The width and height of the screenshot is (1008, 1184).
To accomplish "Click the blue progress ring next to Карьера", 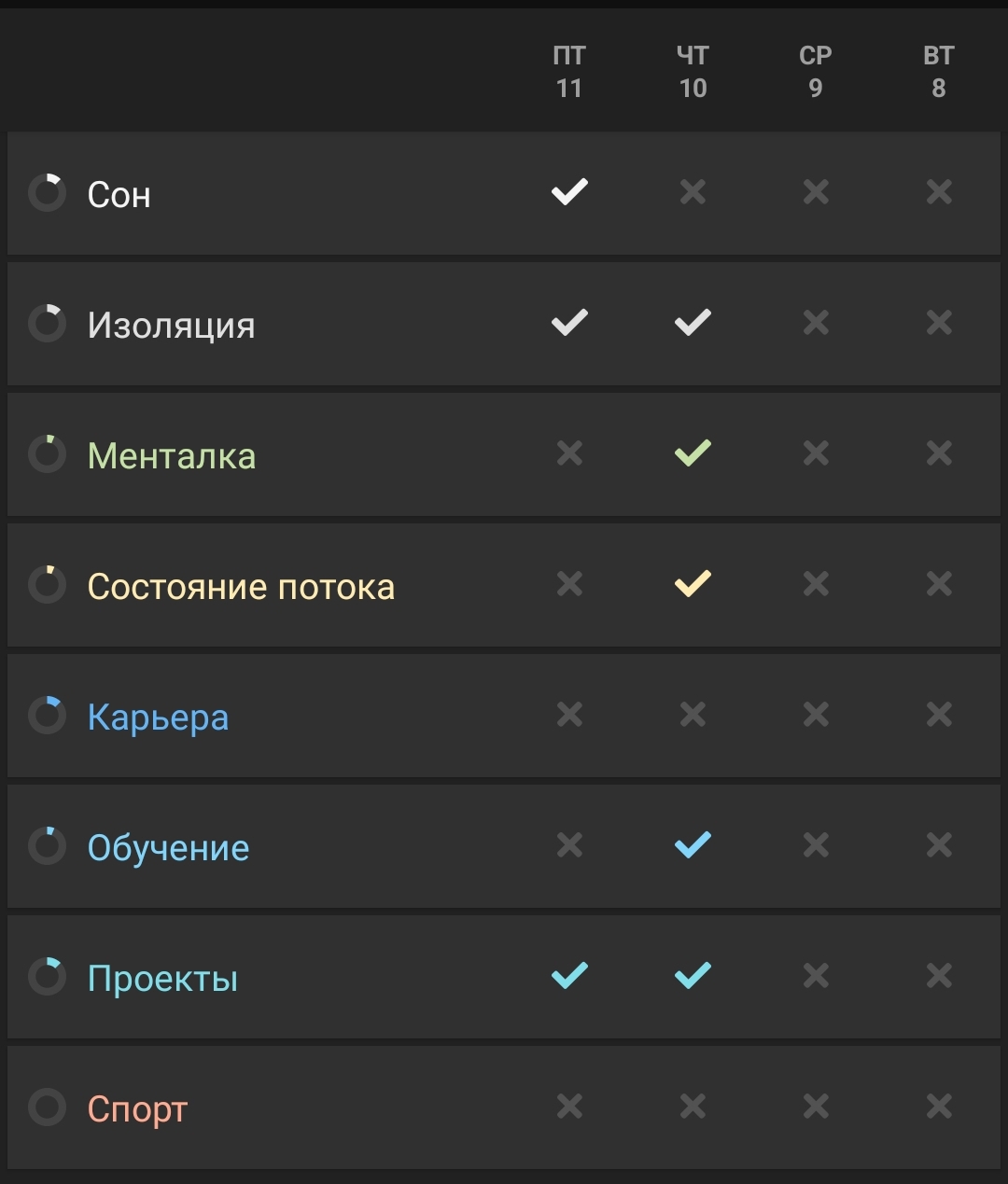I will click(x=47, y=716).
